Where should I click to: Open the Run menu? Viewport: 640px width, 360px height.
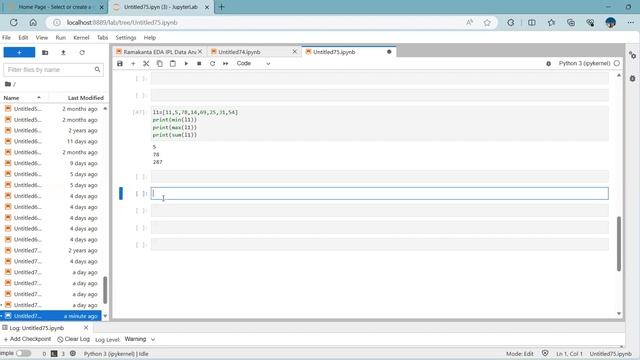click(x=60, y=38)
